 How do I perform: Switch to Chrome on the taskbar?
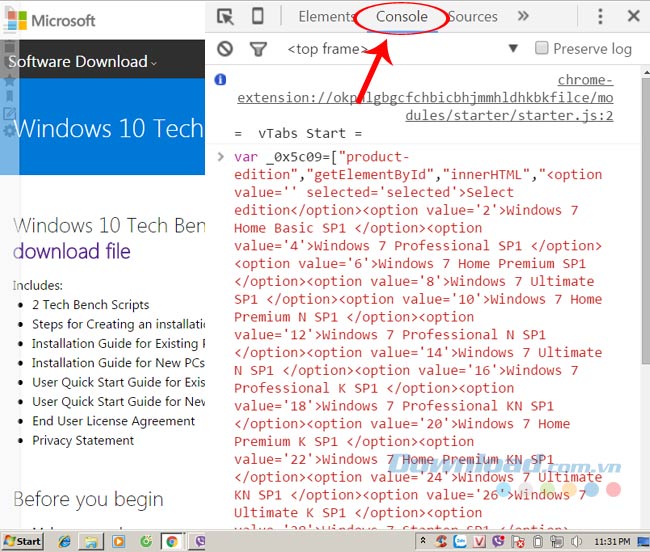[172, 541]
